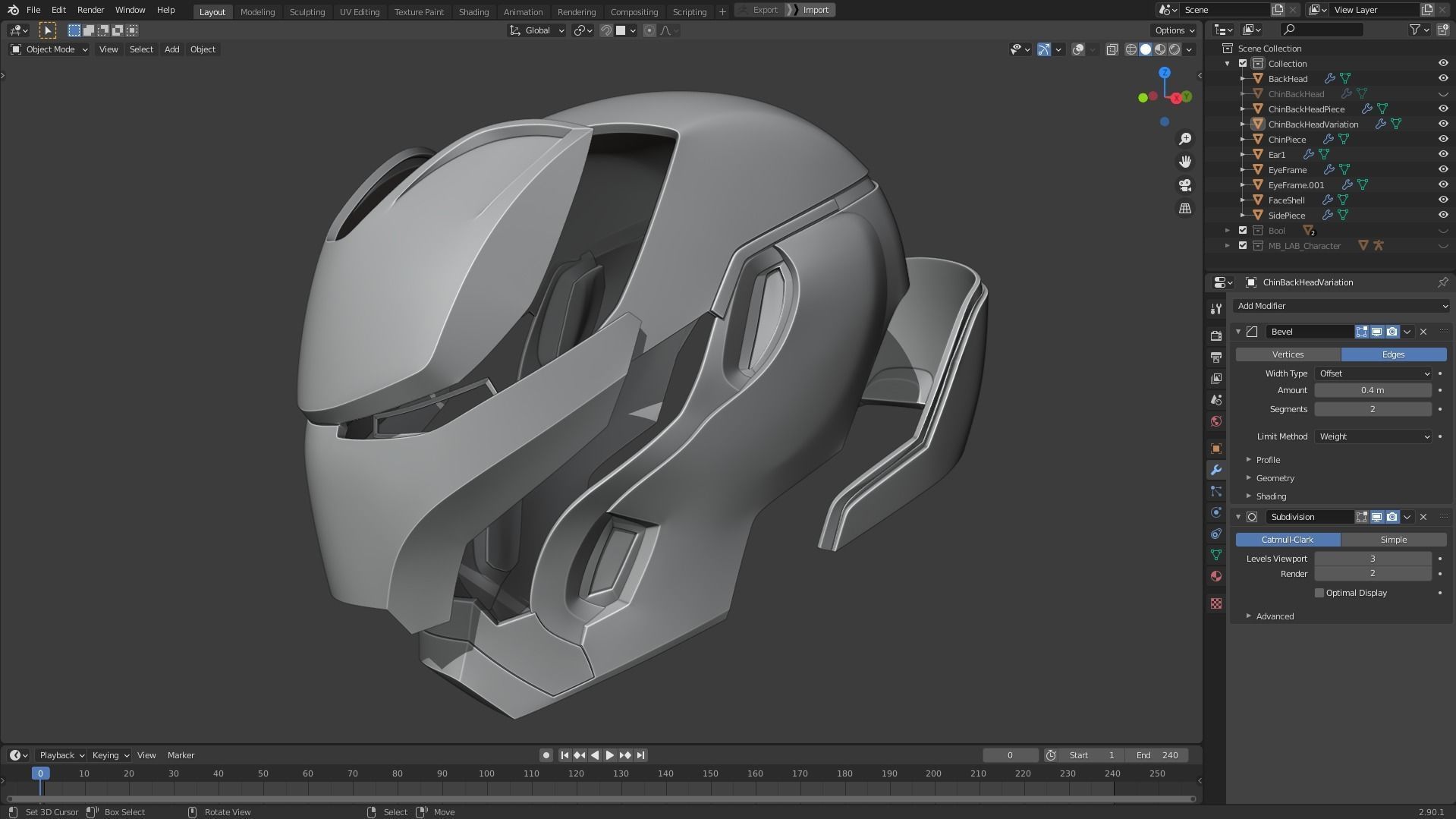Switch to rendered viewport shading

tap(1175, 49)
